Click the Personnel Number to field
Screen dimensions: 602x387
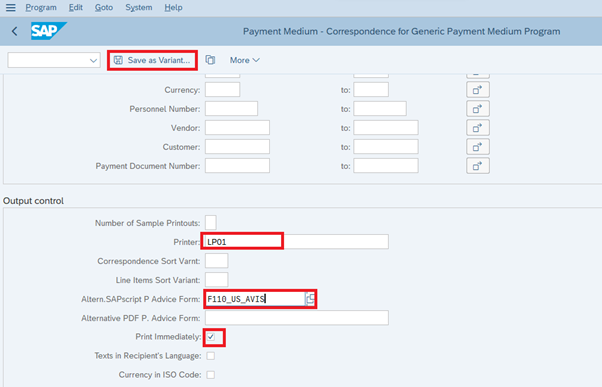(380, 109)
